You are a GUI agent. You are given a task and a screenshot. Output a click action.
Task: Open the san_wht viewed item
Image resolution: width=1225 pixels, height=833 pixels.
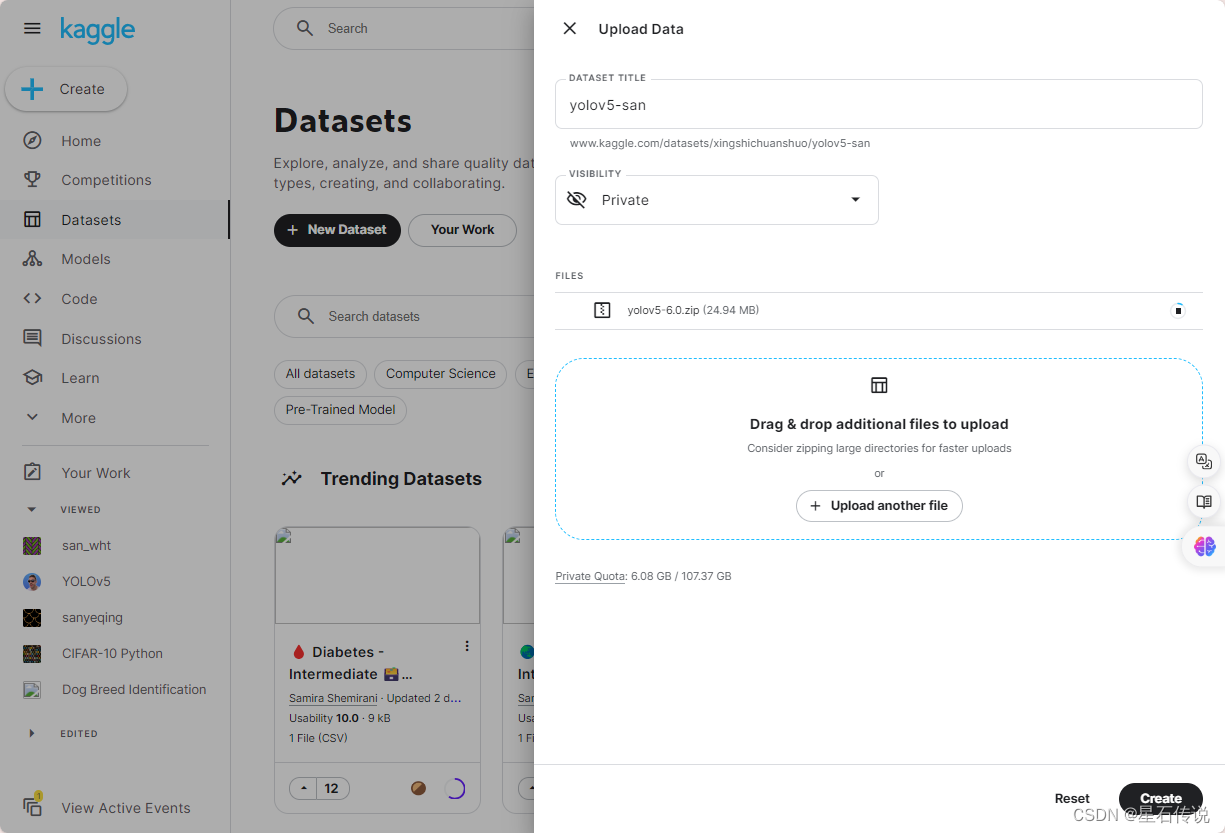87,545
